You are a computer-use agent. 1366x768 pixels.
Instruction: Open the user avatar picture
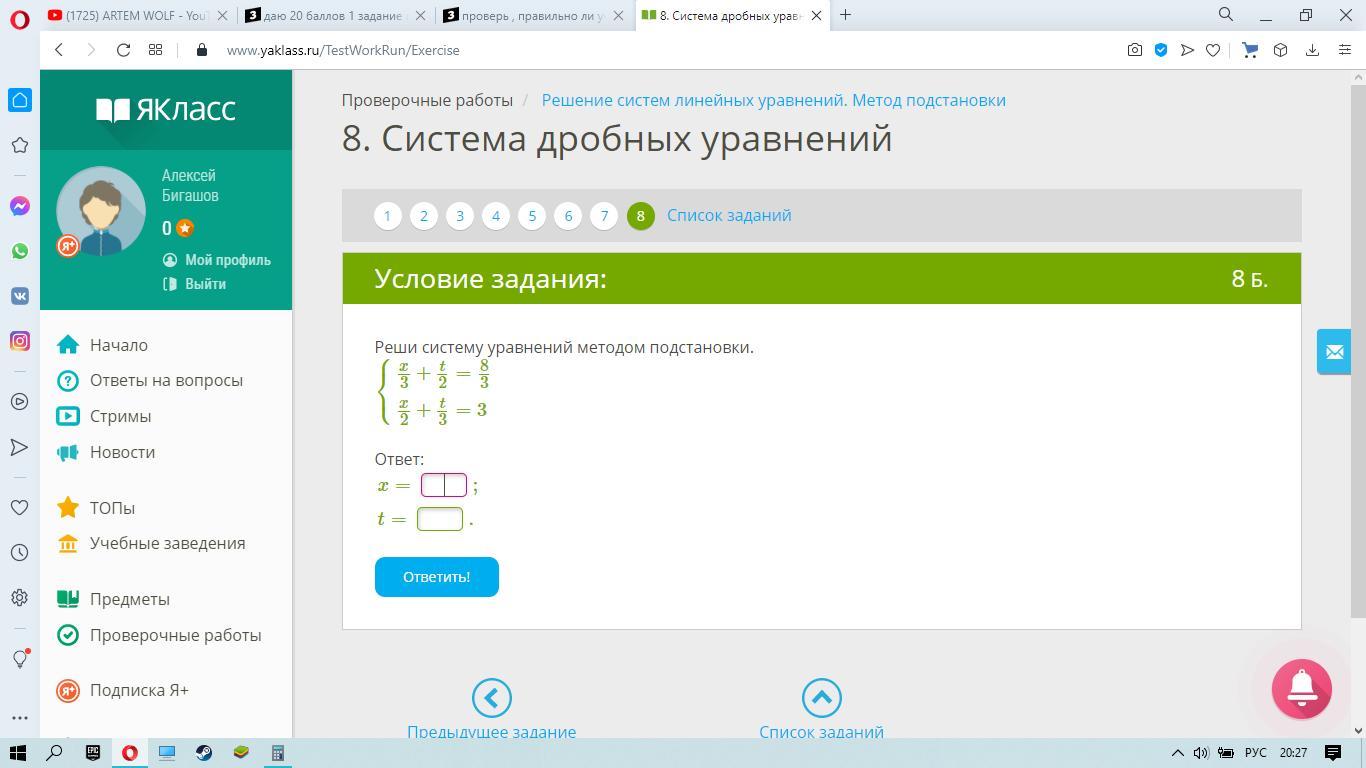(100, 212)
